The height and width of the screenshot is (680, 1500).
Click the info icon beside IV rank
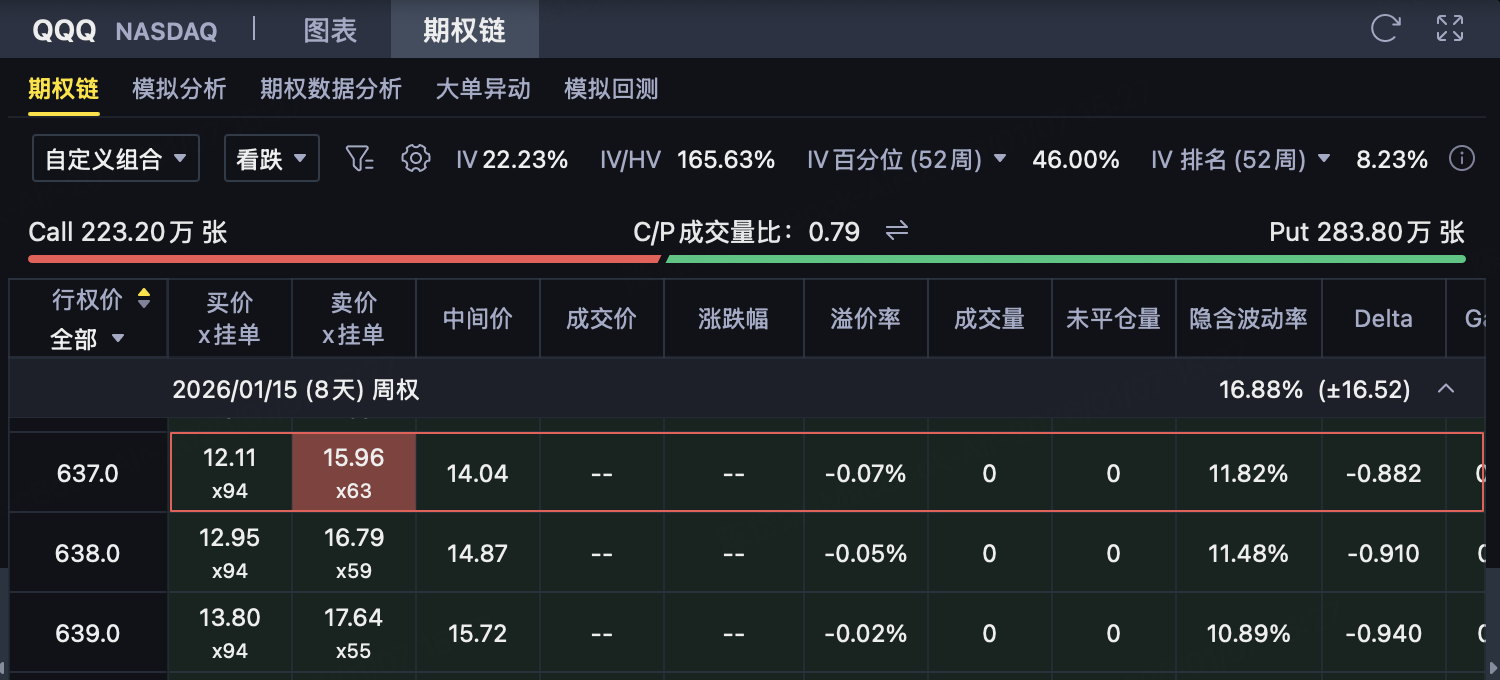1462,159
